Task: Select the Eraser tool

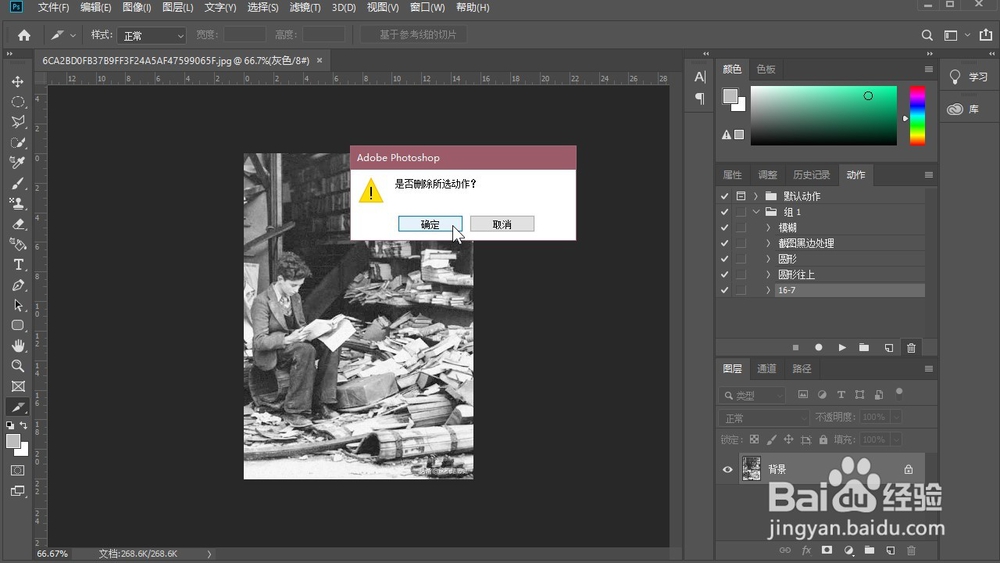Action: (17, 224)
